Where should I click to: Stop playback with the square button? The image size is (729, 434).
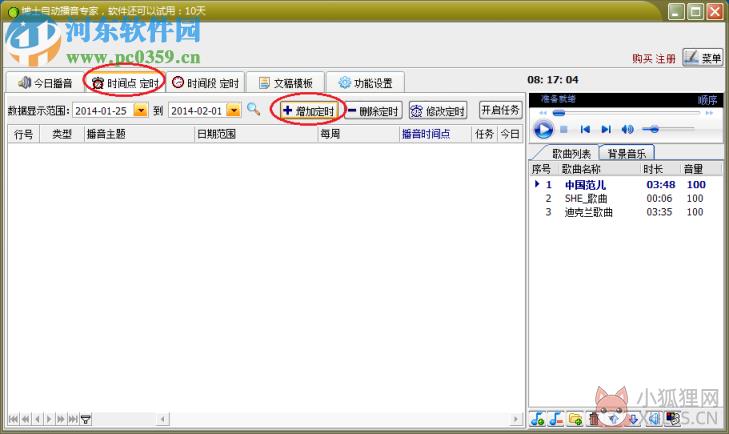click(x=563, y=129)
